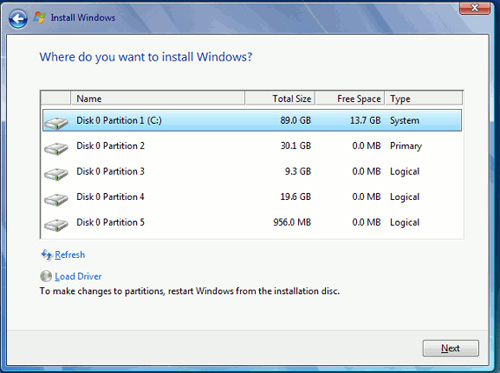The height and width of the screenshot is (373, 500).
Task: Click the 89.0 GB total size value
Action: [x=295, y=120]
